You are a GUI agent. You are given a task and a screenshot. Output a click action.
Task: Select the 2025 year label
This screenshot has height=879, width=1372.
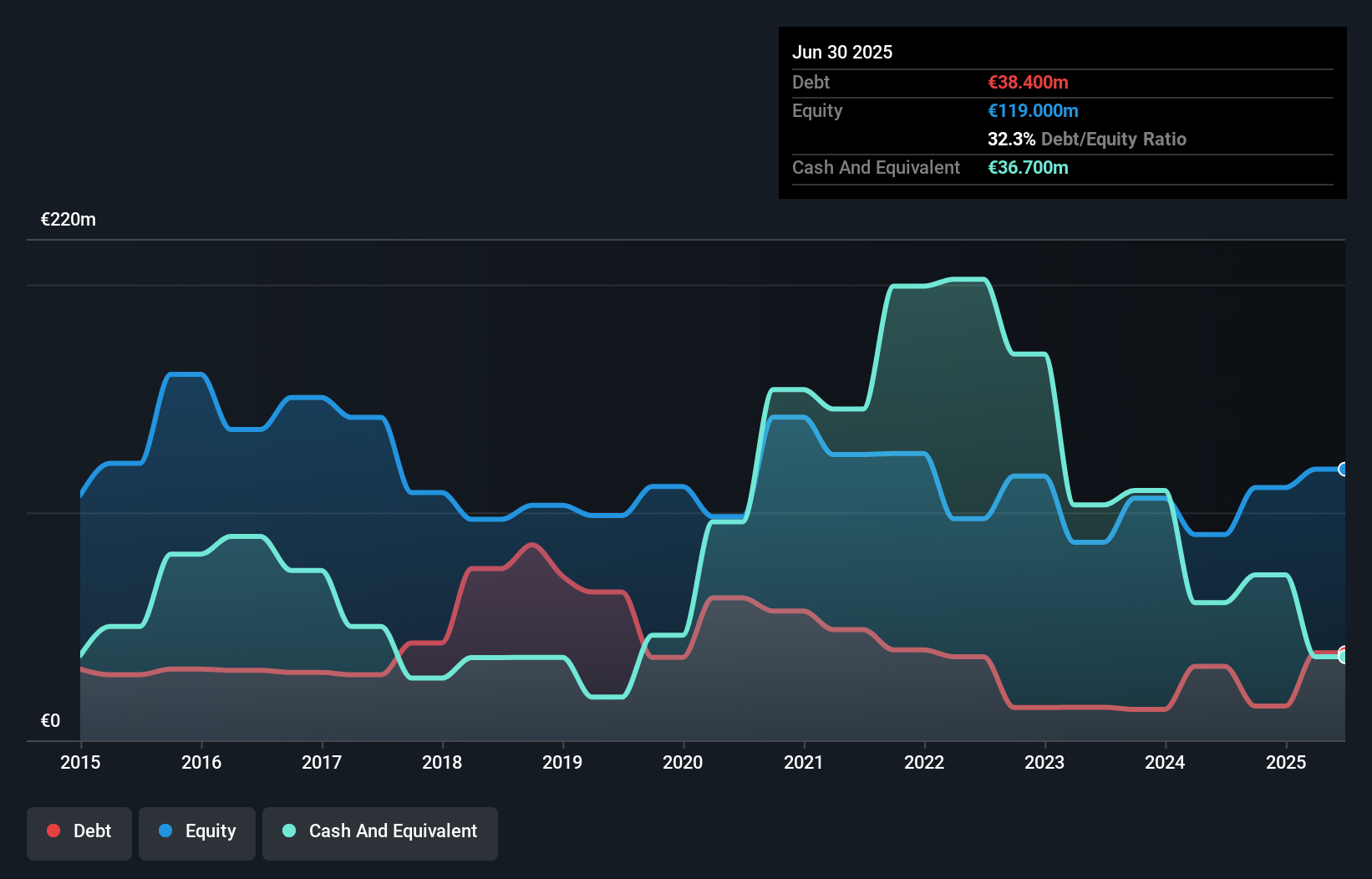[1287, 762]
